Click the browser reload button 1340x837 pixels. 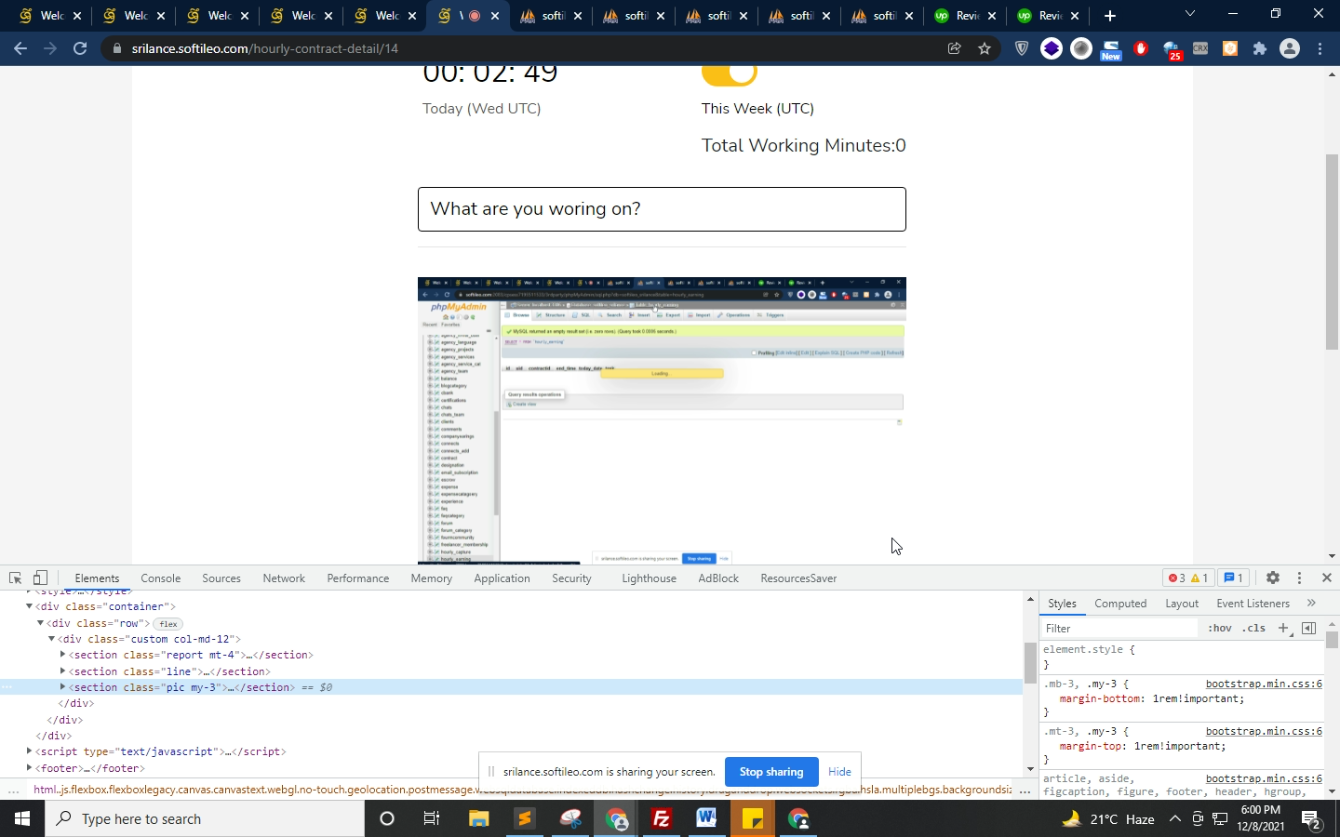(80, 48)
